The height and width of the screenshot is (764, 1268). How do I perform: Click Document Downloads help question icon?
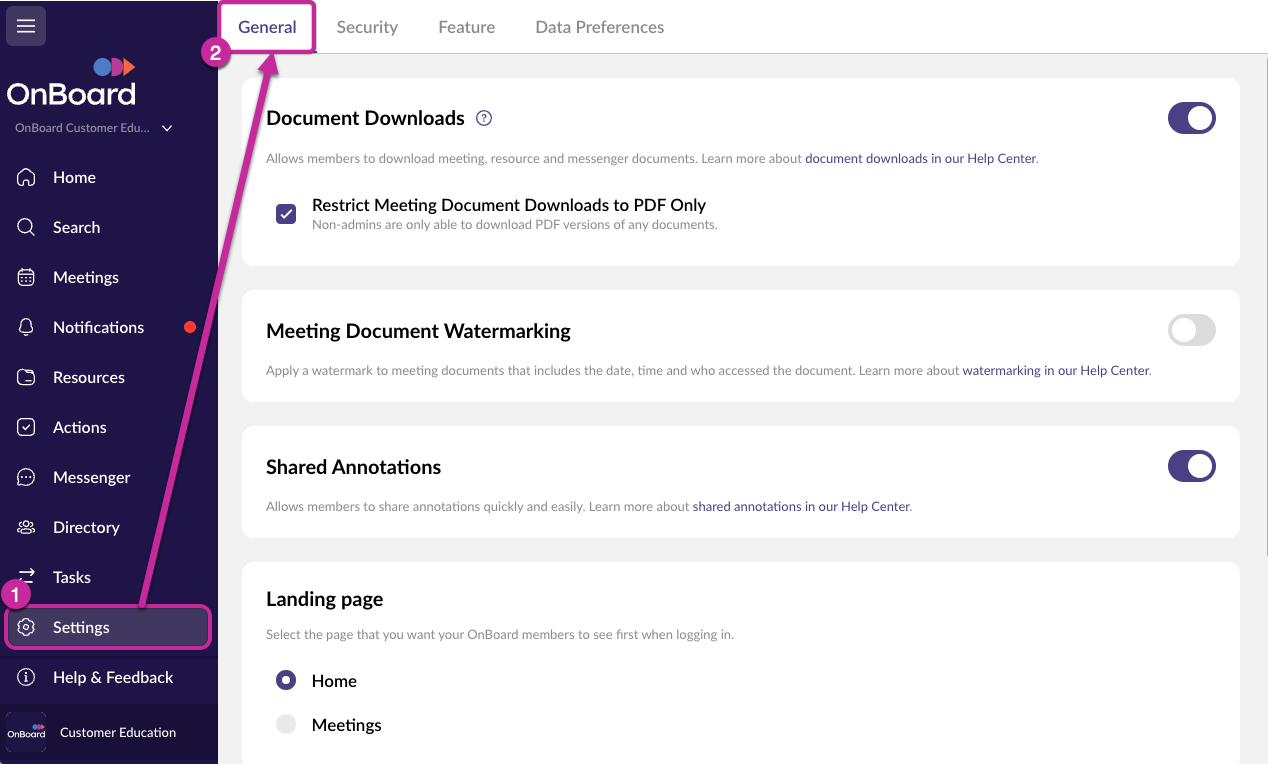[x=484, y=118]
